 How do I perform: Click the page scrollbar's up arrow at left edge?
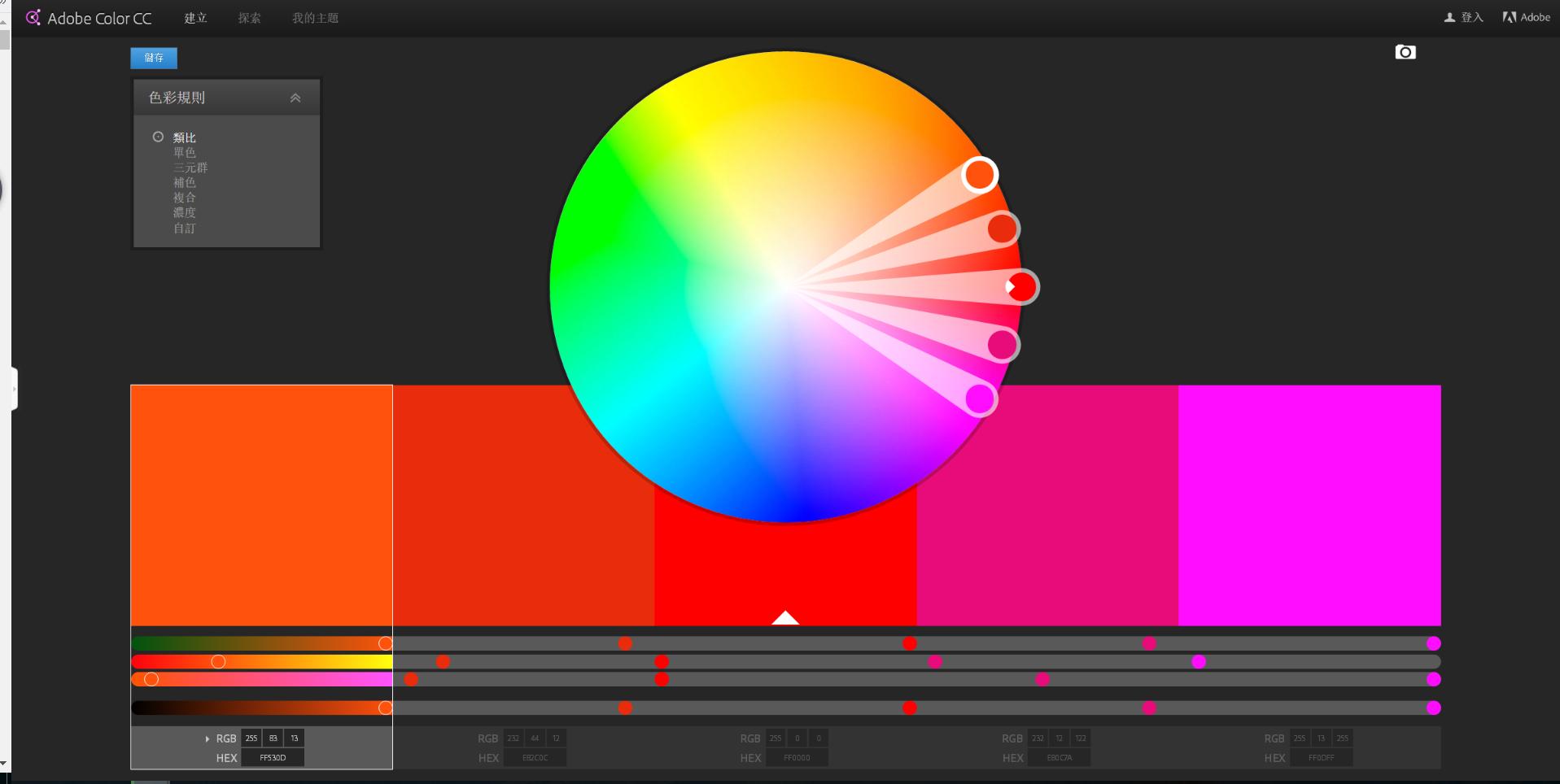pyautogui.click(x=5, y=22)
